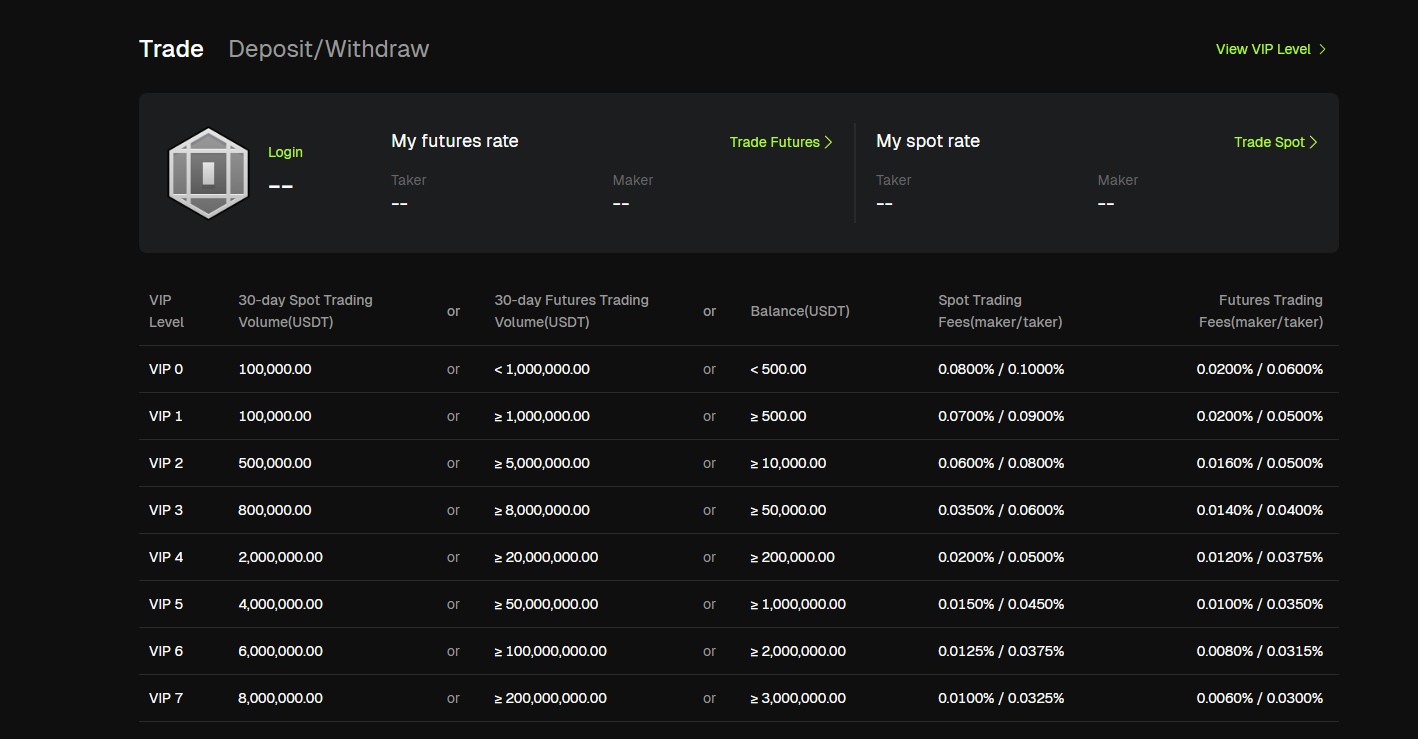Click the arrow icon next to Trade Spot

click(x=1314, y=142)
